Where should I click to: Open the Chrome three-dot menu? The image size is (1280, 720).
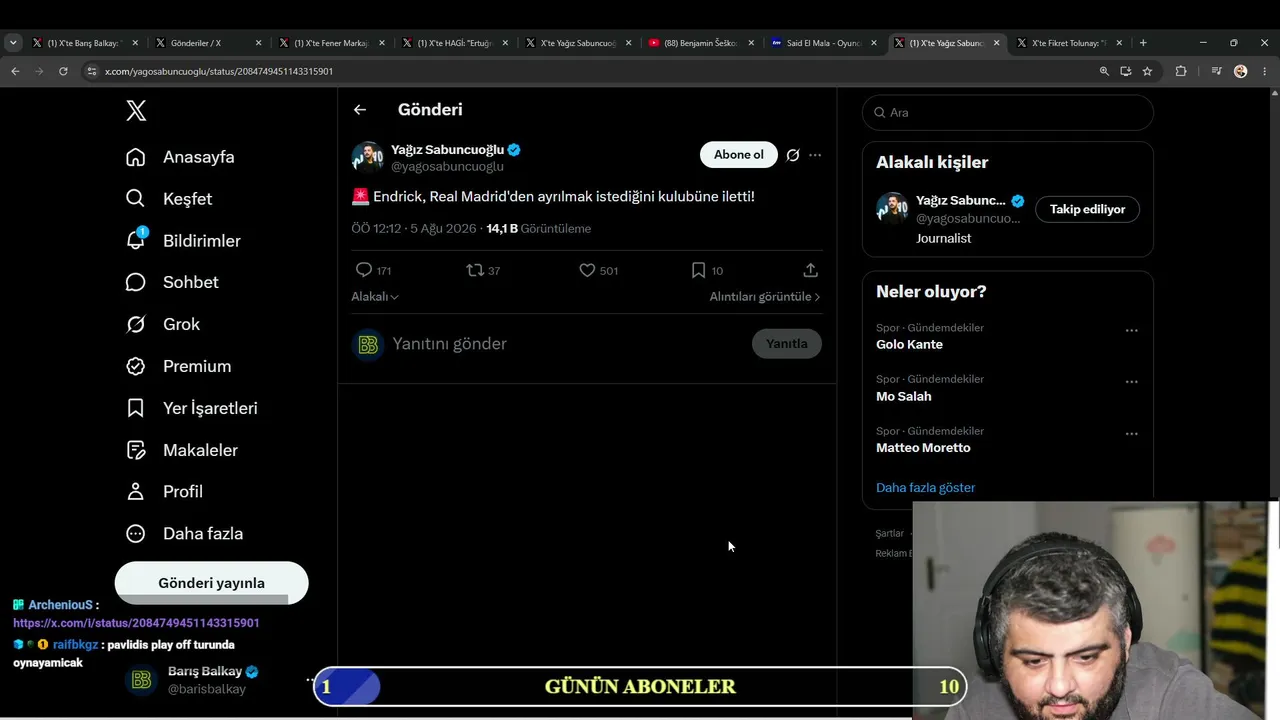coord(1265,71)
